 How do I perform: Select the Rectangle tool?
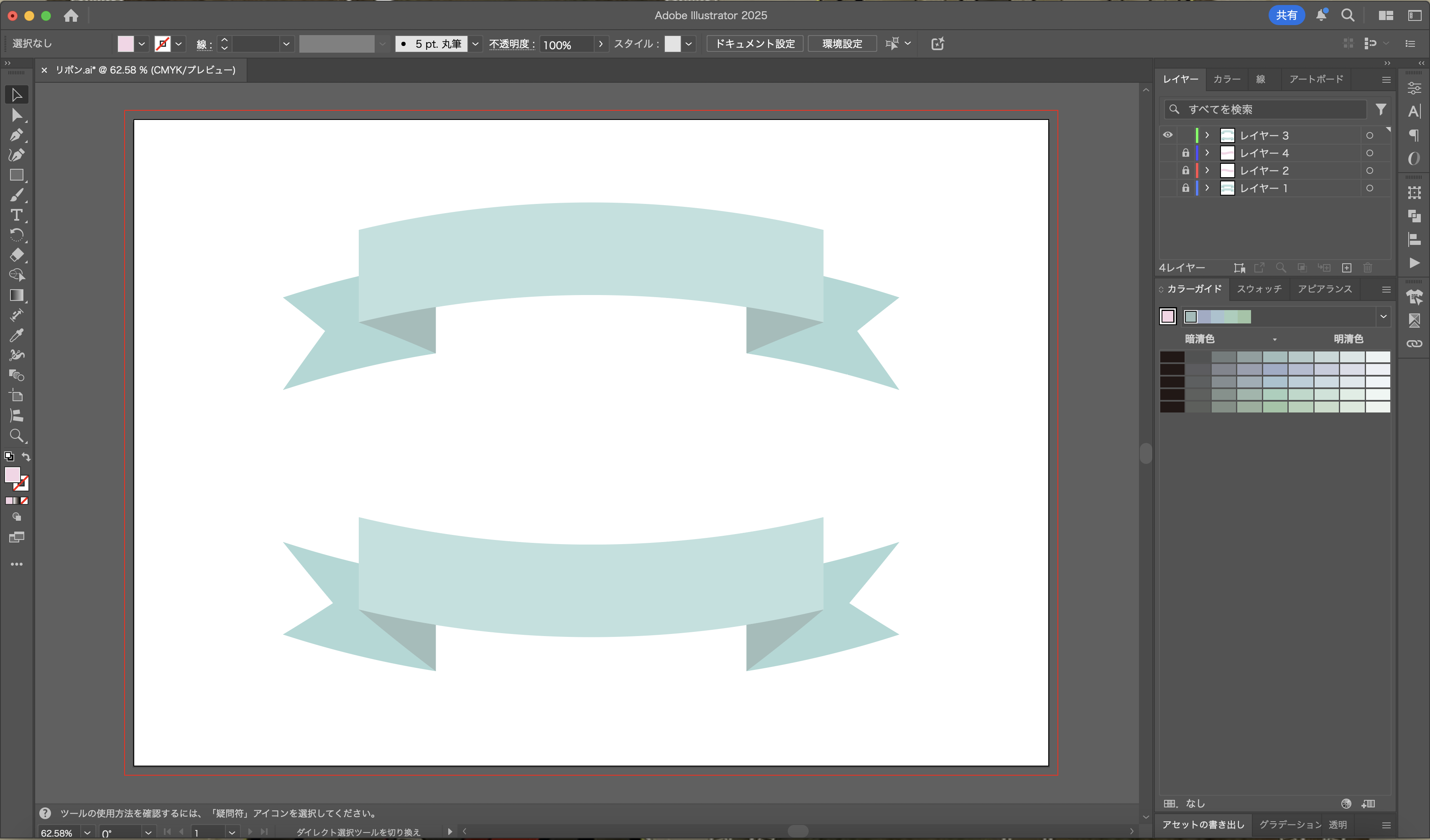click(16, 175)
